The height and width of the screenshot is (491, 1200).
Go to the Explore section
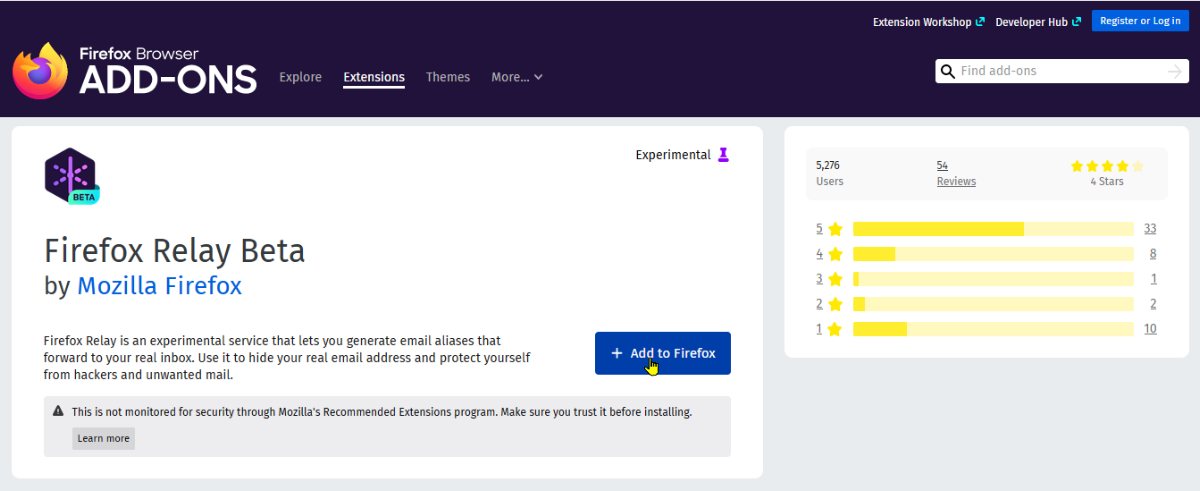click(x=301, y=77)
